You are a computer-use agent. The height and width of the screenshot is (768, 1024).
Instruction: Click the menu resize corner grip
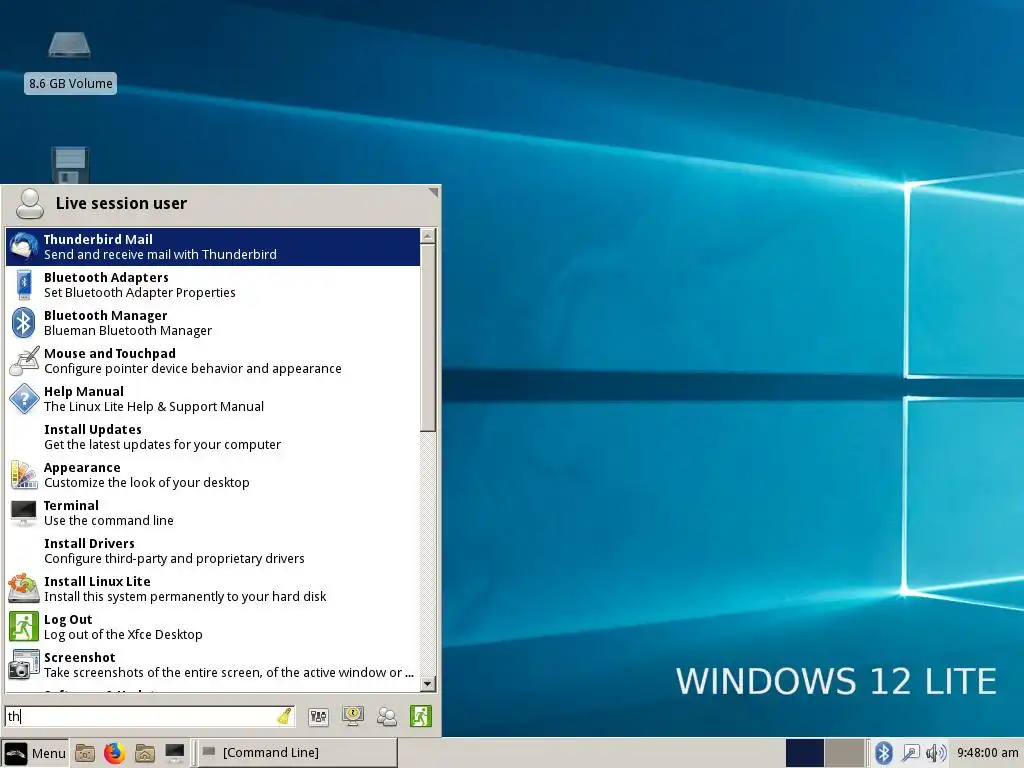[x=433, y=192]
